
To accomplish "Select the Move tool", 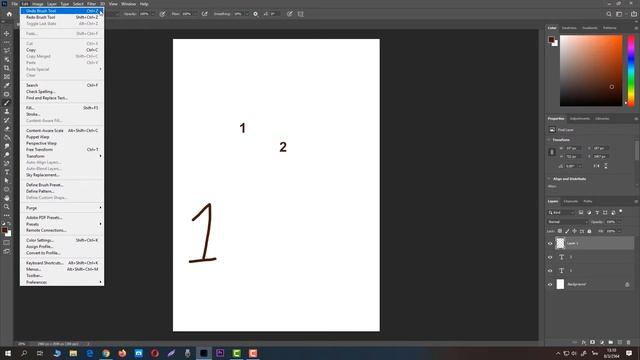I will pyautogui.click(x=7, y=33).
